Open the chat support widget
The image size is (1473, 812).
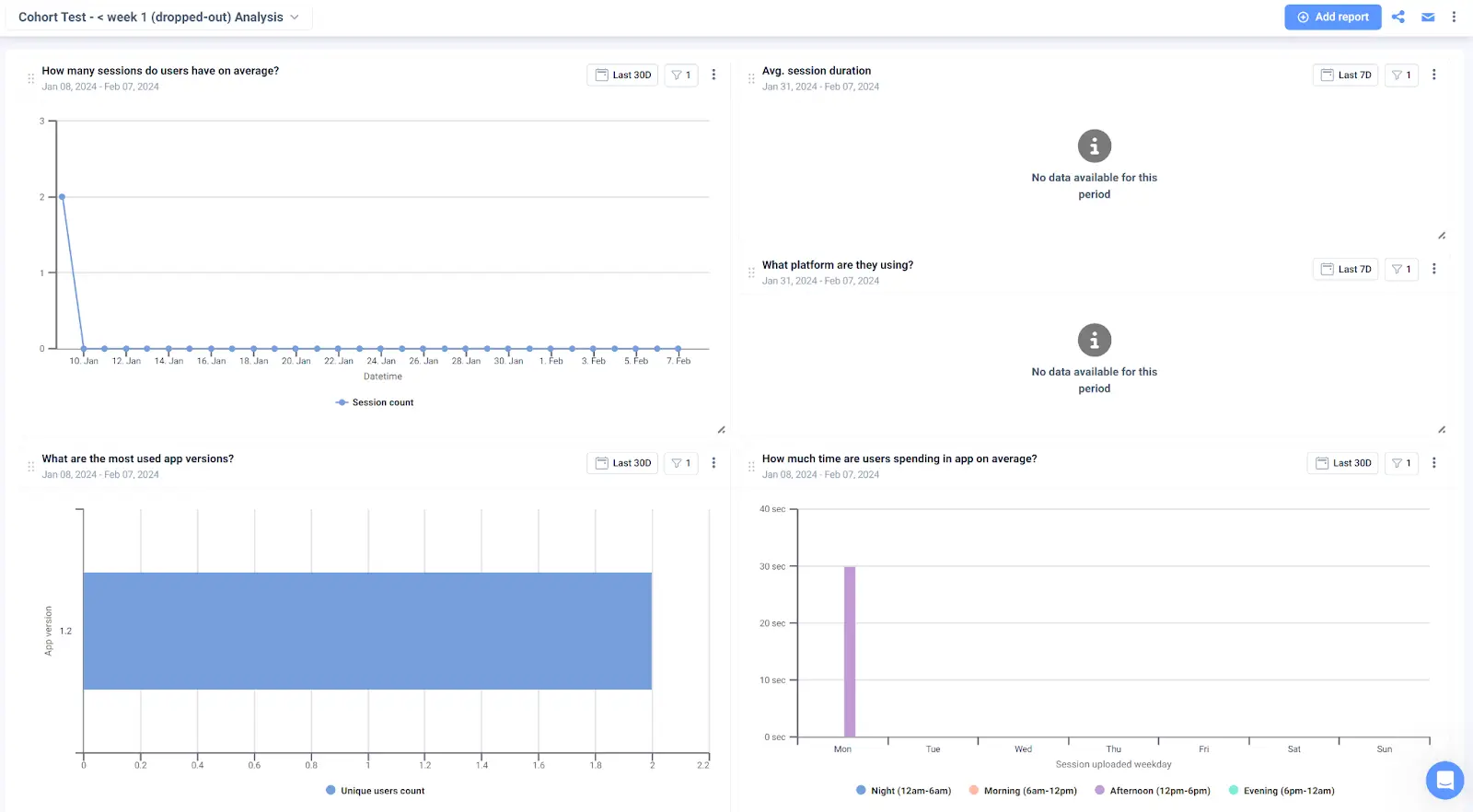[x=1444, y=782]
